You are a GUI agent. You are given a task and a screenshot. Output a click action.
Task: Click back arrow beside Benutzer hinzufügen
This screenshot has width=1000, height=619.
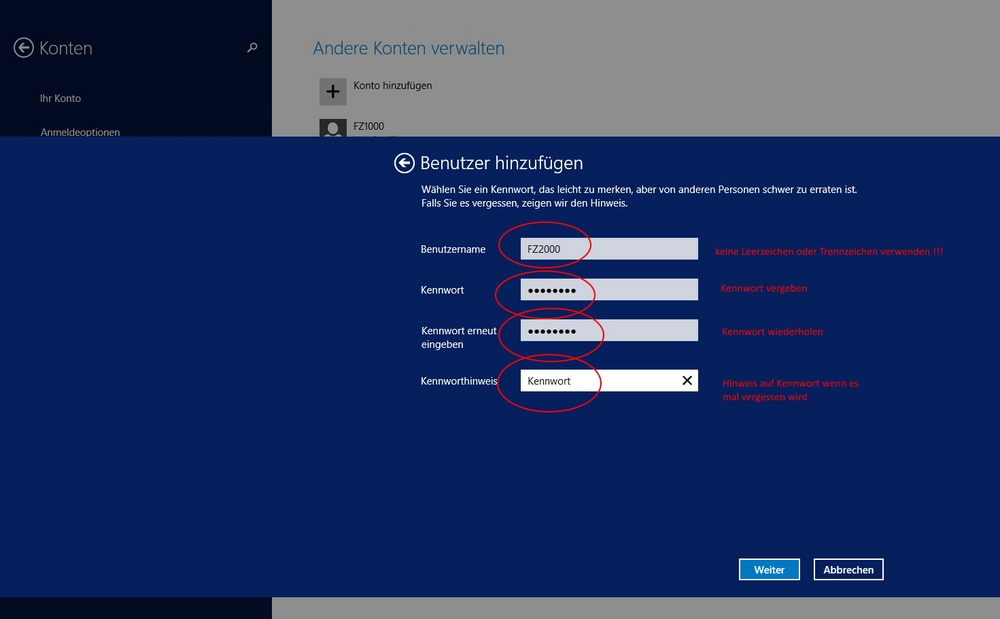tap(404, 163)
